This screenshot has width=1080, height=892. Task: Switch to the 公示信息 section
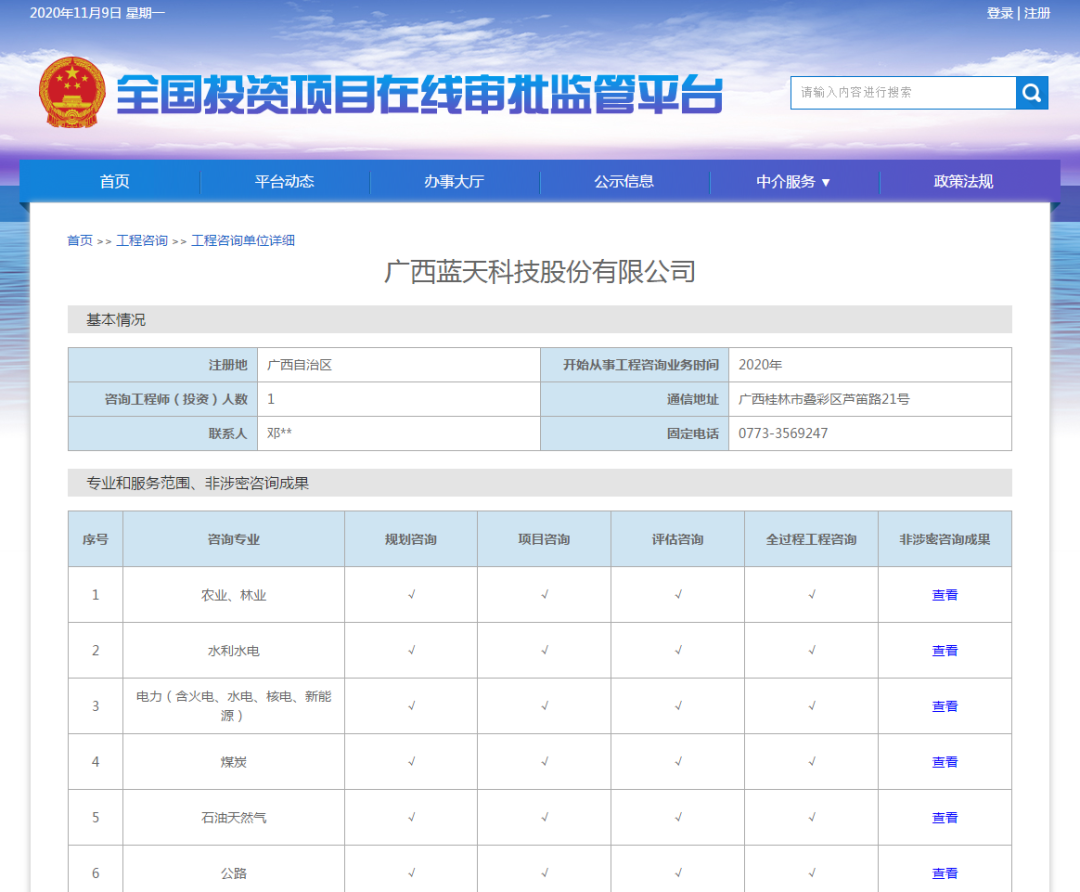tap(625, 181)
